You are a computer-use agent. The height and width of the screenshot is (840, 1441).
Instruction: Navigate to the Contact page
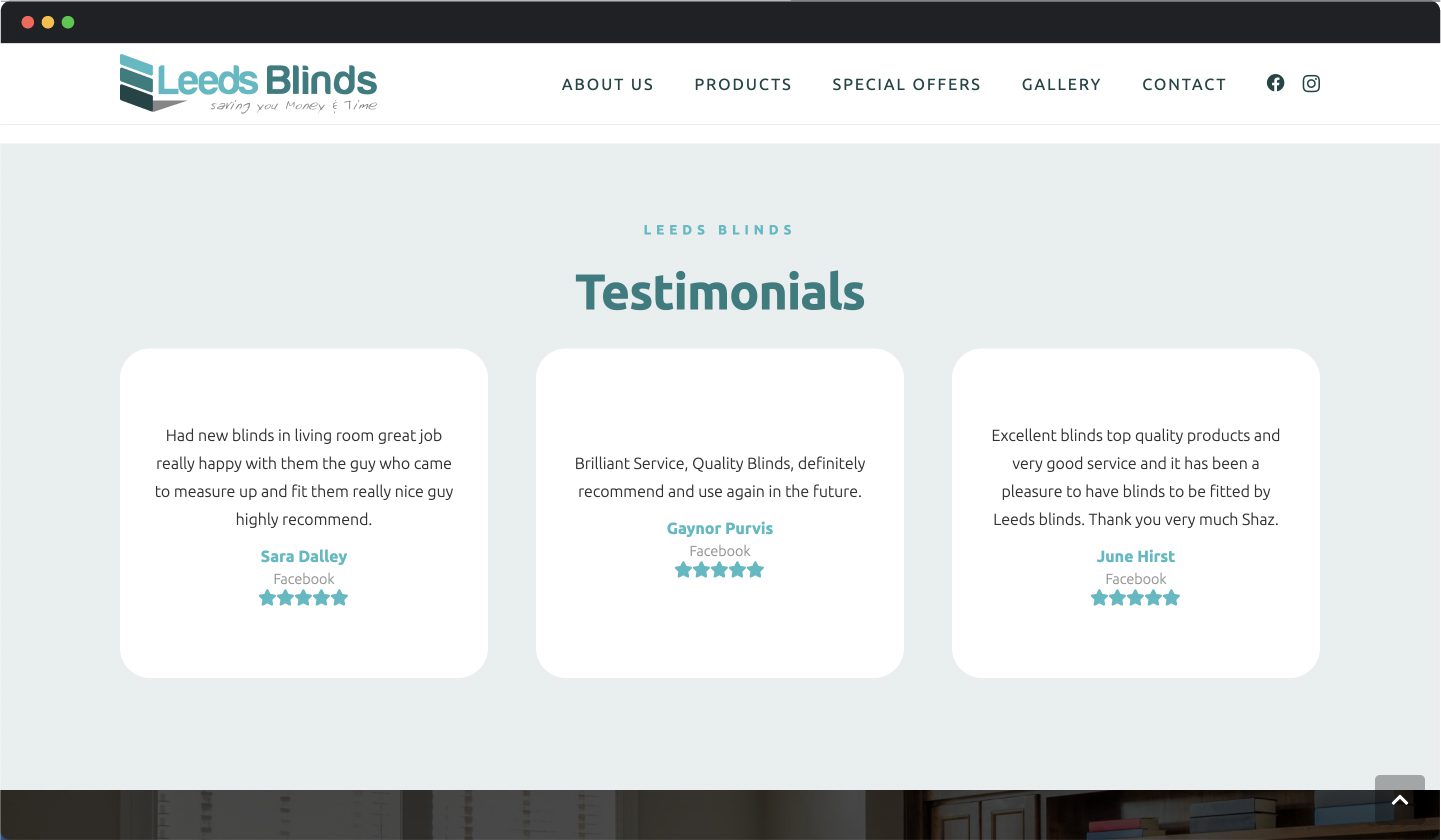tap(1184, 85)
